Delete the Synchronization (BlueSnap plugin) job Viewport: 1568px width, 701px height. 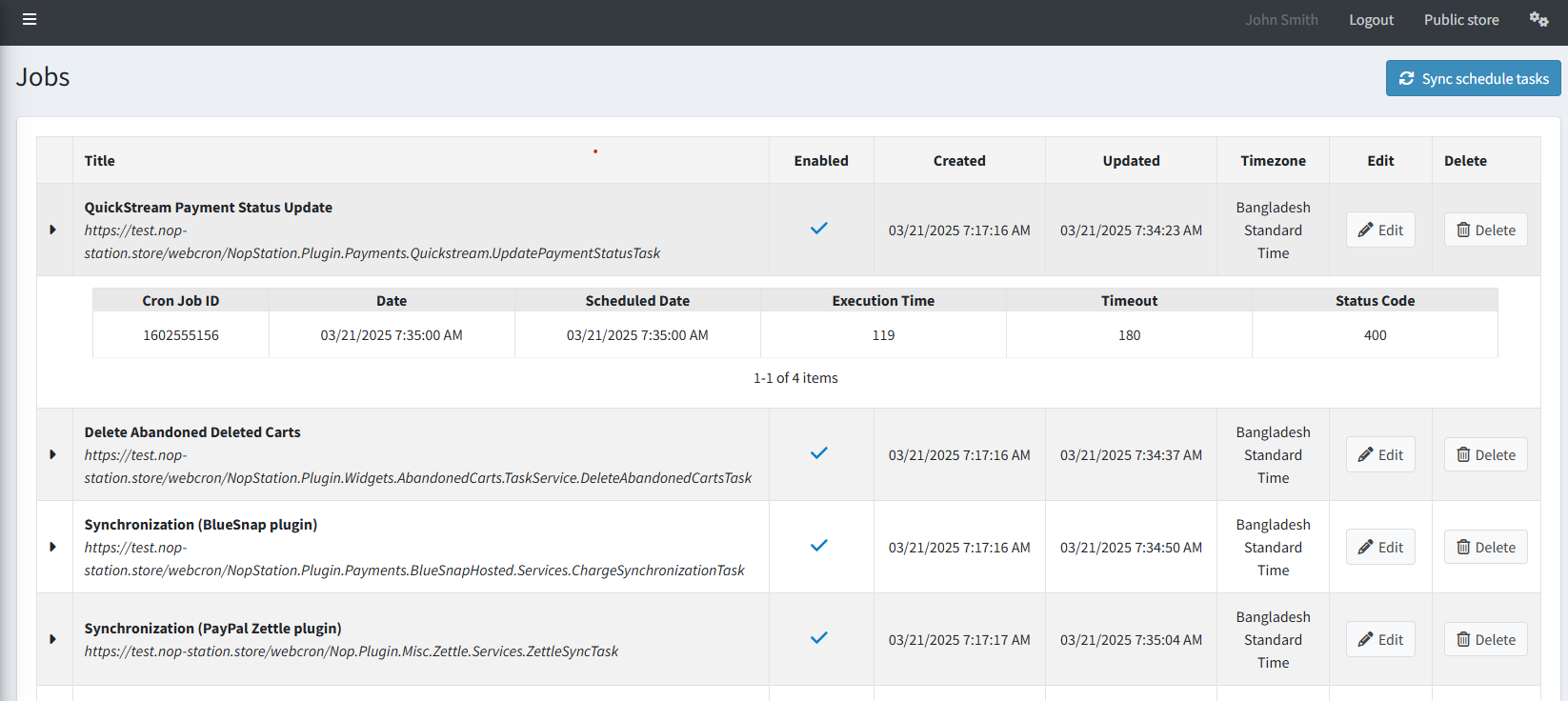click(1486, 547)
